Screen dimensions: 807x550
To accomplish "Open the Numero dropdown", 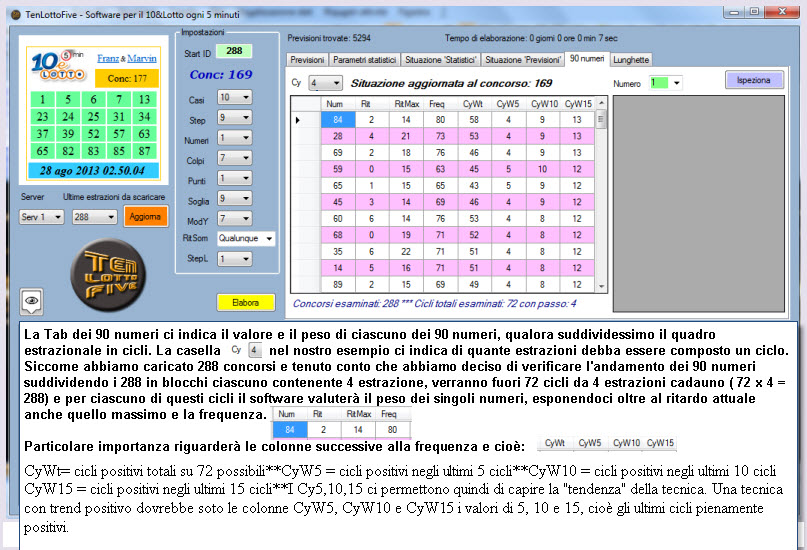I will 666,82.
